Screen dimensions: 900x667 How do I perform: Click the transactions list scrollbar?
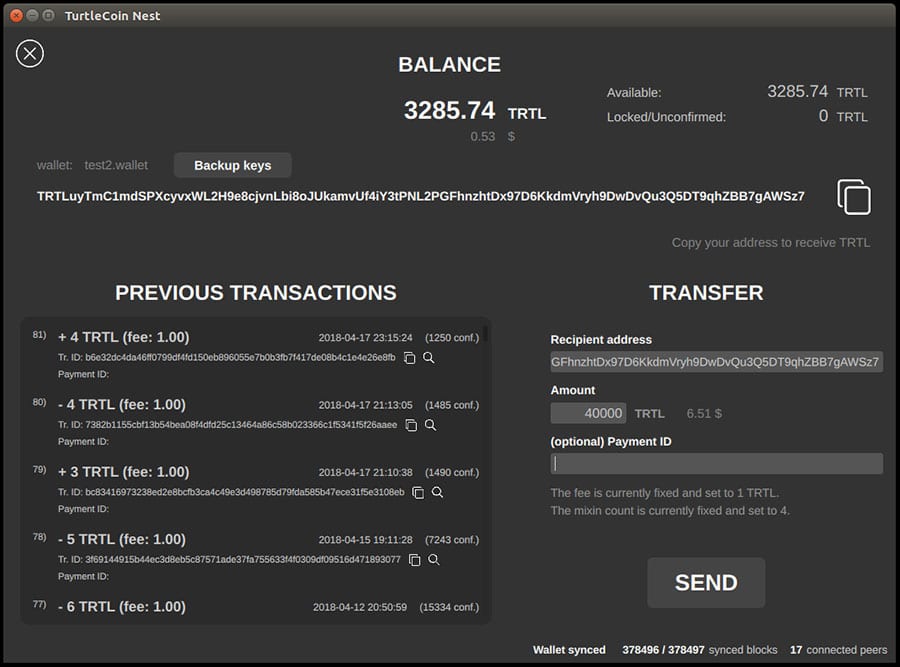click(486, 334)
